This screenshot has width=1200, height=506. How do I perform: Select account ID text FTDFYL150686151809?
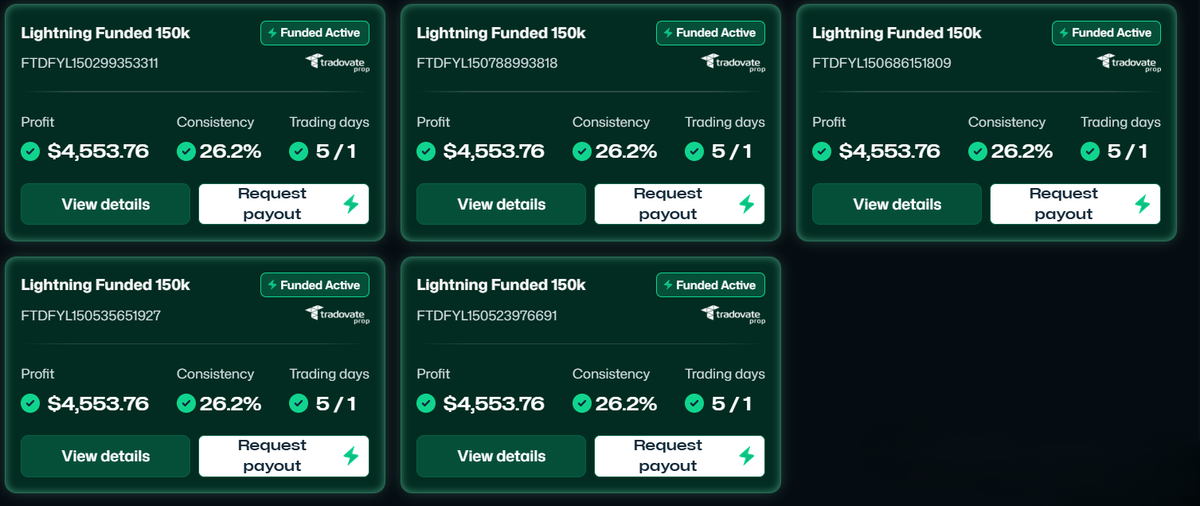point(882,63)
